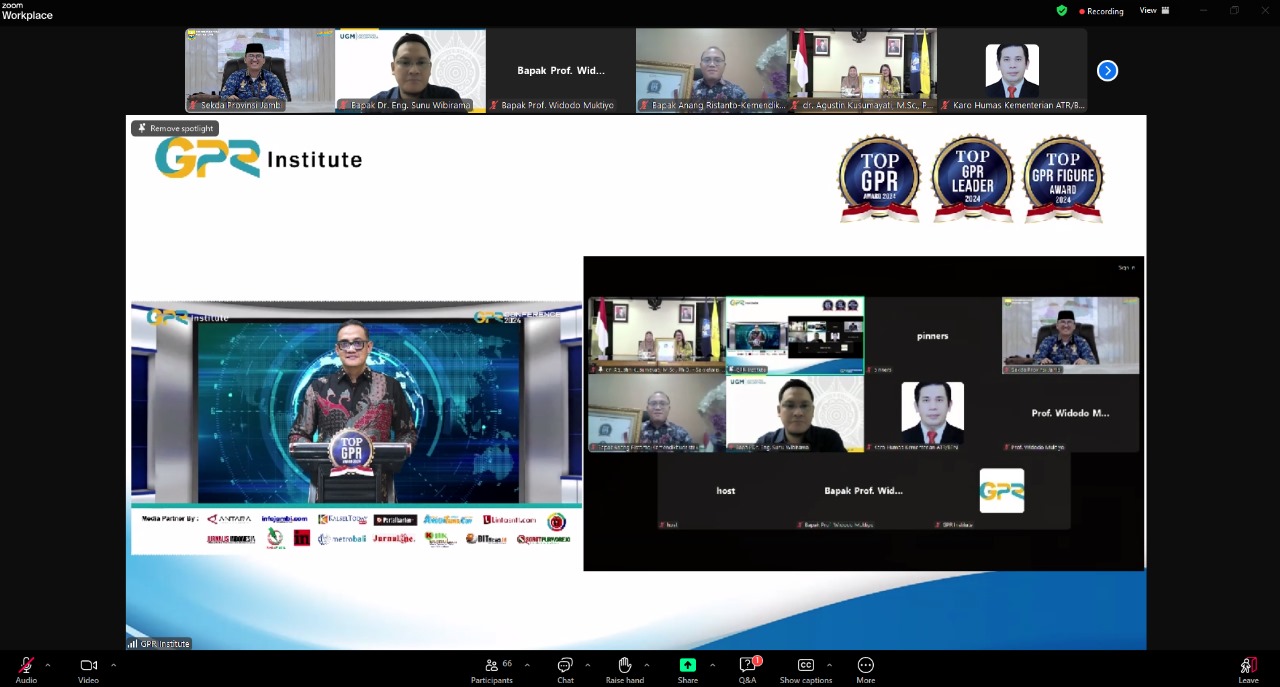Open the More options menu
The width and height of the screenshot is (1280, 687).
click(x=865, y=666)
